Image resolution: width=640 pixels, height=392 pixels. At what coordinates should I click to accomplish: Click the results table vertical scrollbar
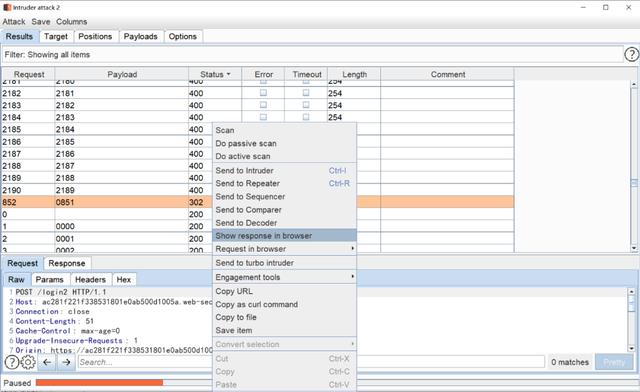coord(634,165)
